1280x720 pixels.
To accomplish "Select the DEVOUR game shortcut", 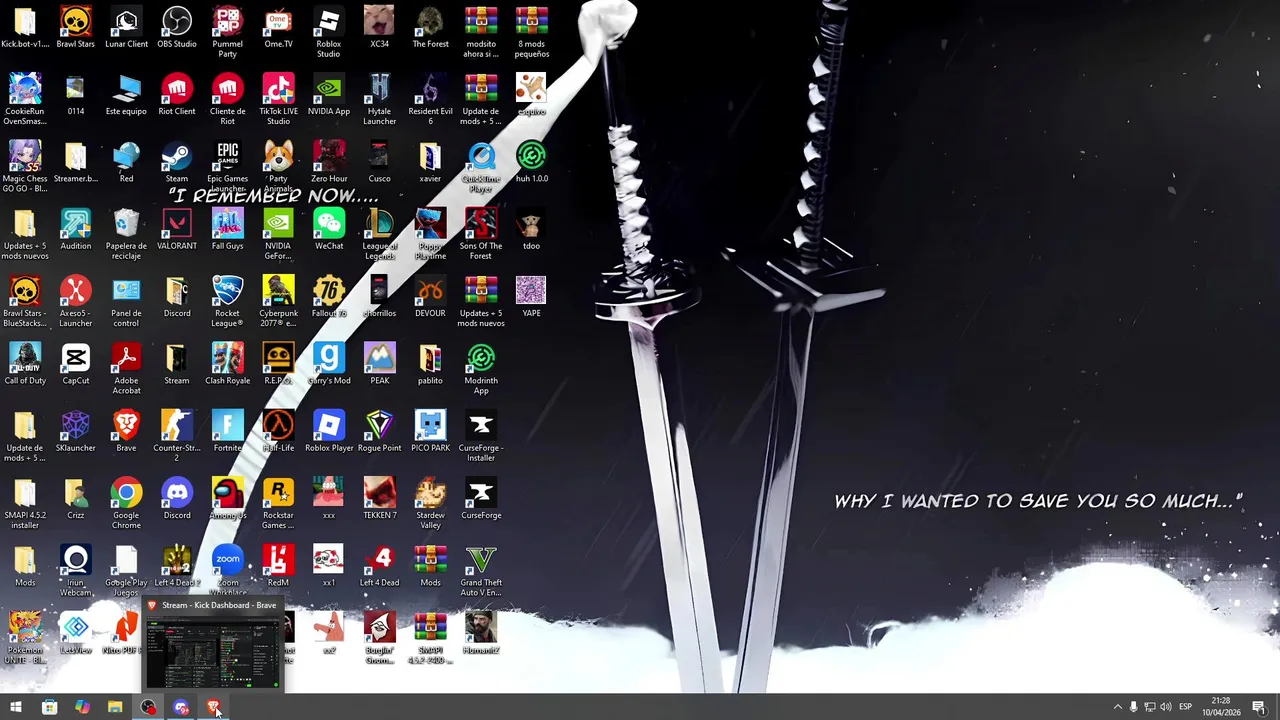I will coord(430,296).
